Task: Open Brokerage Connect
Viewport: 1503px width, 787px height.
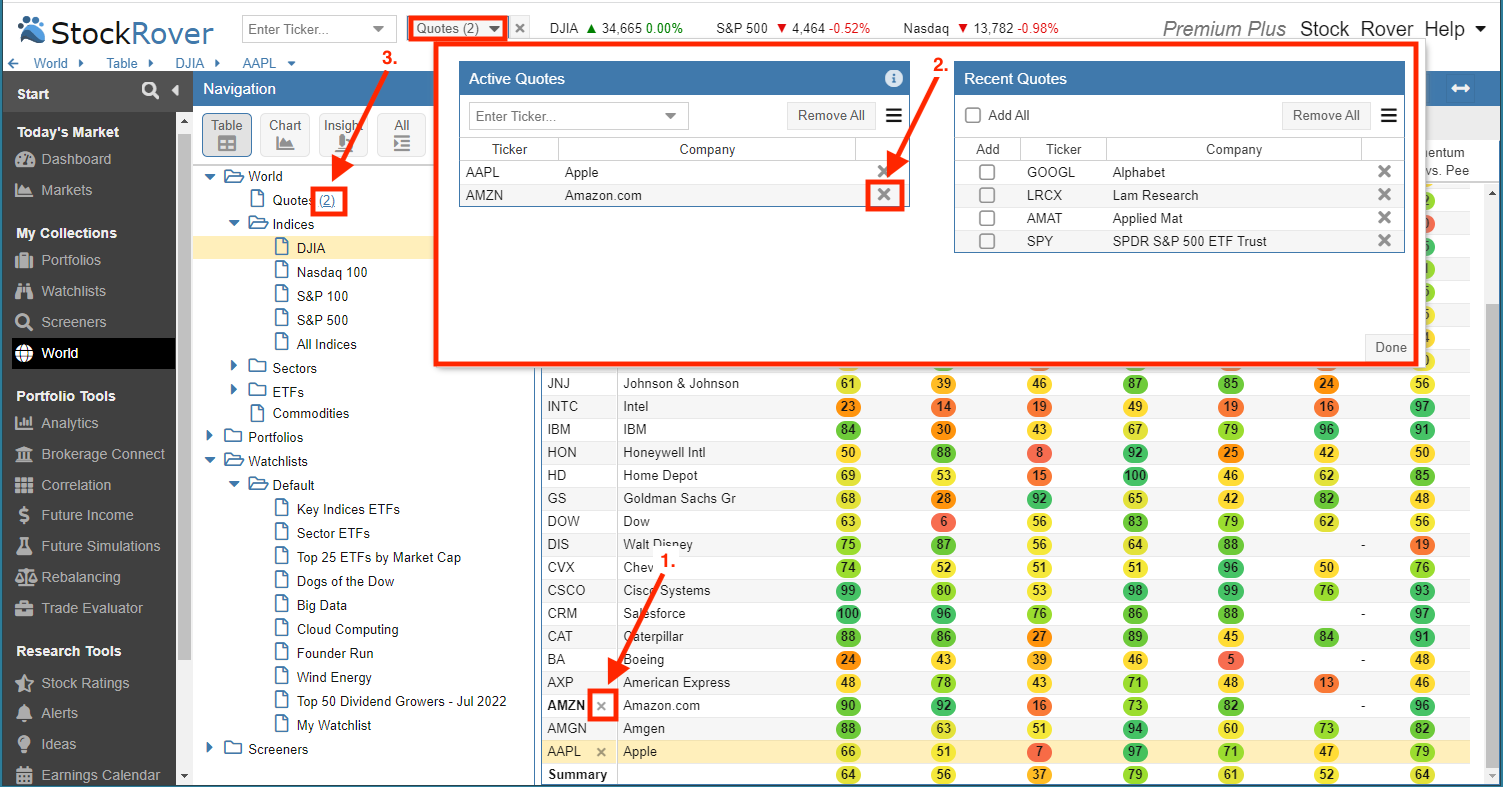Action: [x=103, y=454]
